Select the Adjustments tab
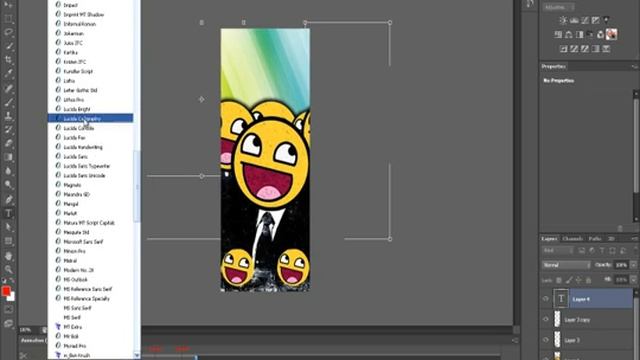Viewport: 640px width, 360px height. [558, 7]
